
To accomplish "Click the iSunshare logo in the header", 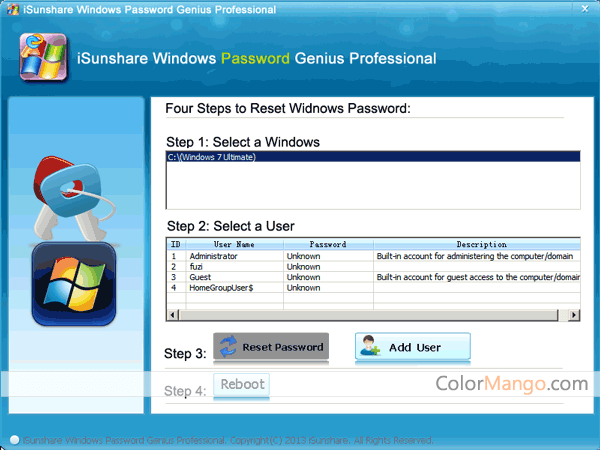I will tap(41, 58).
